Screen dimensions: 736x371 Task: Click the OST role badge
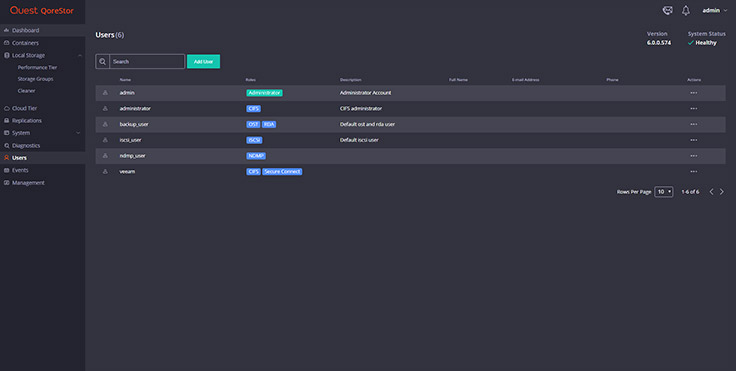pyautogui.click(x=253, y=124)
